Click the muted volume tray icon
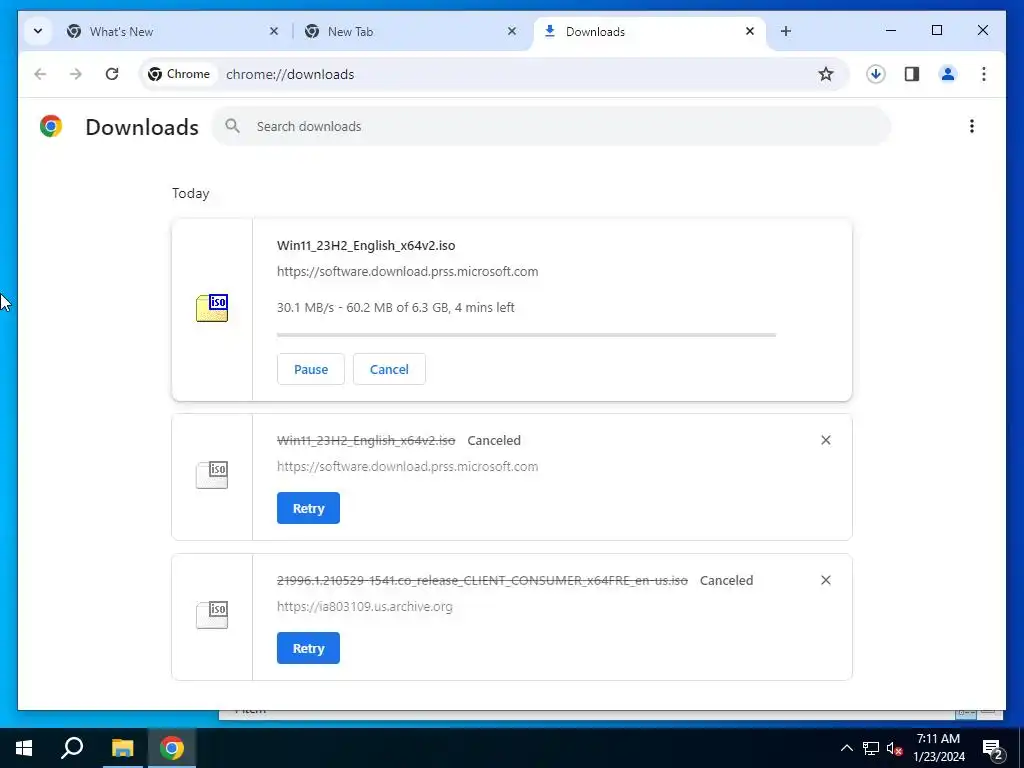Image resolution: width=1024 pixels, height=768 pixels. [894, 748]
